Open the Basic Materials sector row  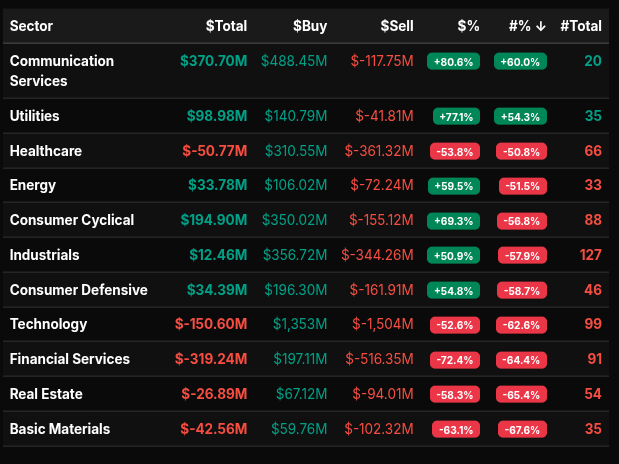[60, 429]
